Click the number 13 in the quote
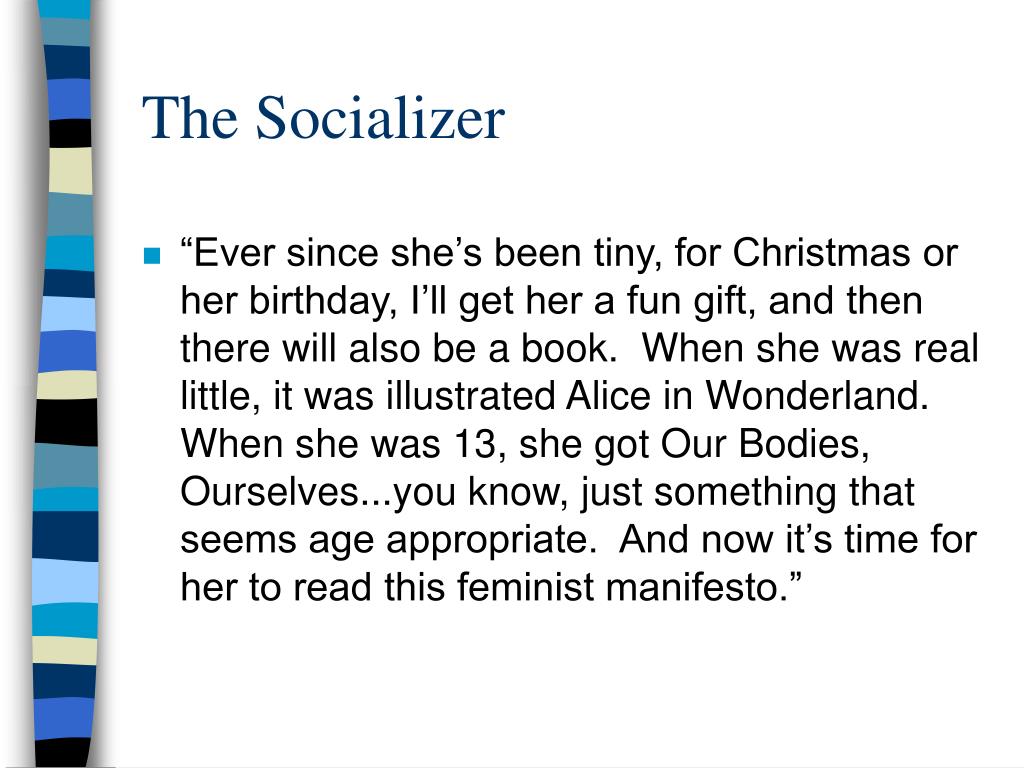This screenshot has height=768, width=1024. click(475, 444)
